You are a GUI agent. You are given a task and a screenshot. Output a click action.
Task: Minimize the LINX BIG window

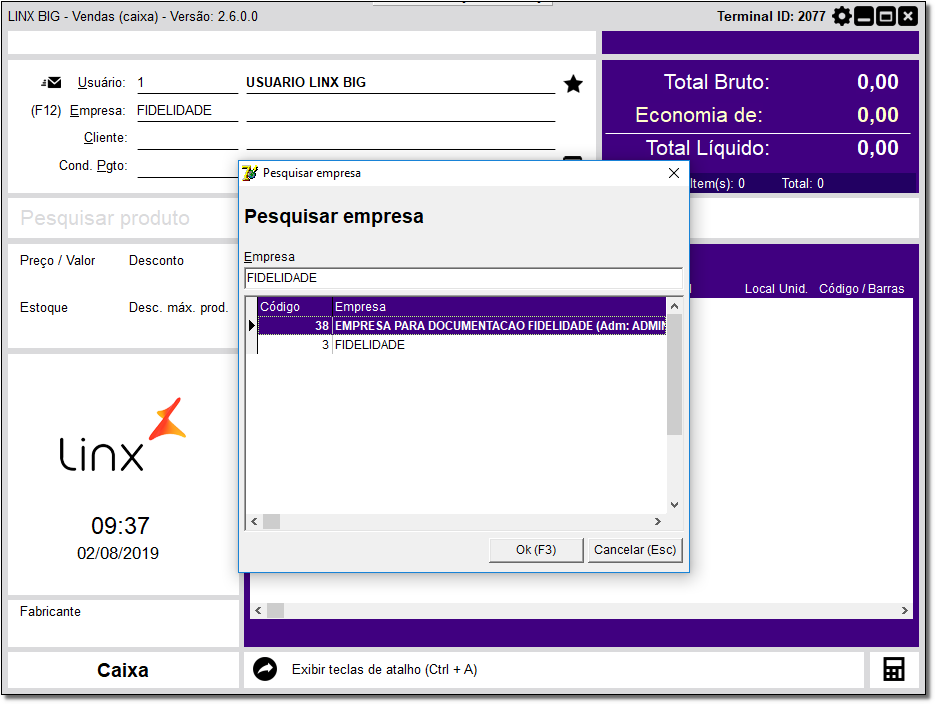pyautogui.click(x=863, y=16)
